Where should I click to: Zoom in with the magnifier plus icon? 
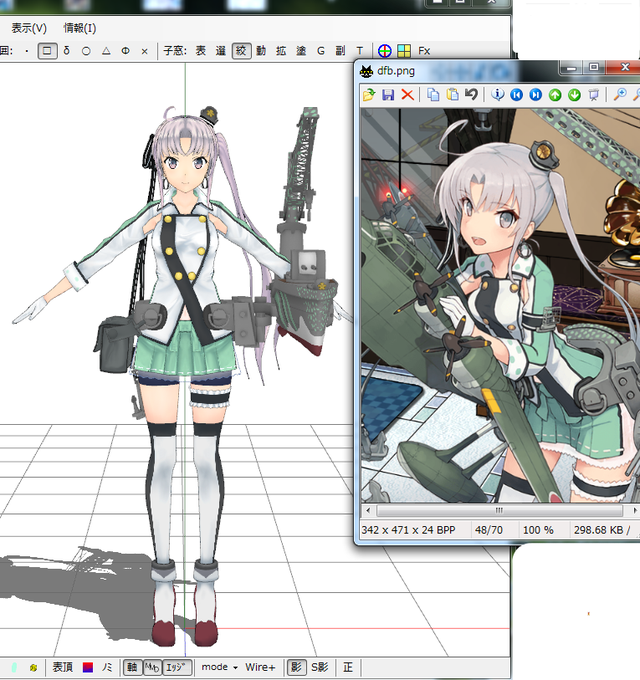(620, 94)
